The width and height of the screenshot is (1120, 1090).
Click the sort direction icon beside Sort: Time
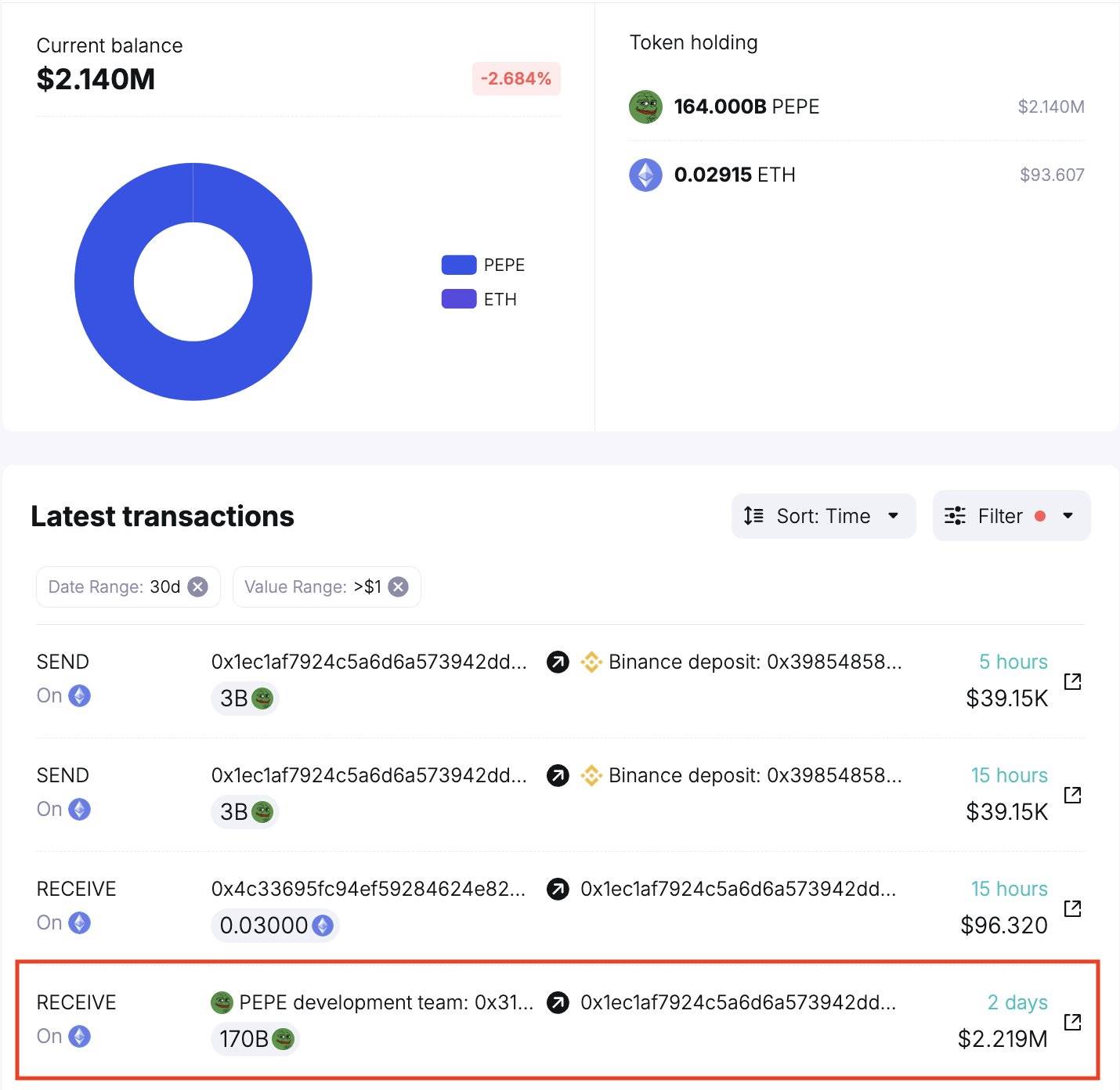pyautogui.click(x=753, y=516)
